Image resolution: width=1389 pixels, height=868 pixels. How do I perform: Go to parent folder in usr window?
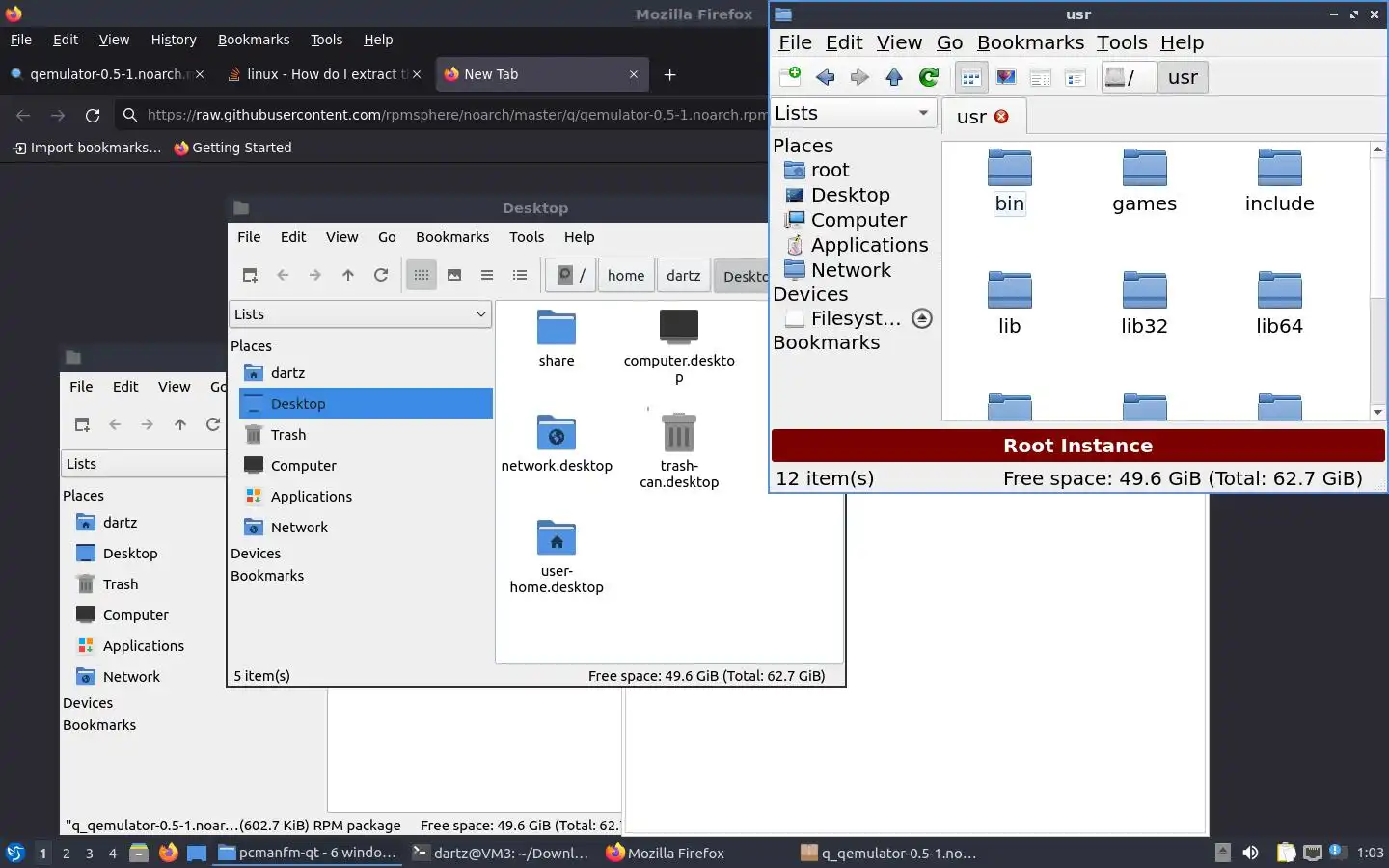point(894,77)
